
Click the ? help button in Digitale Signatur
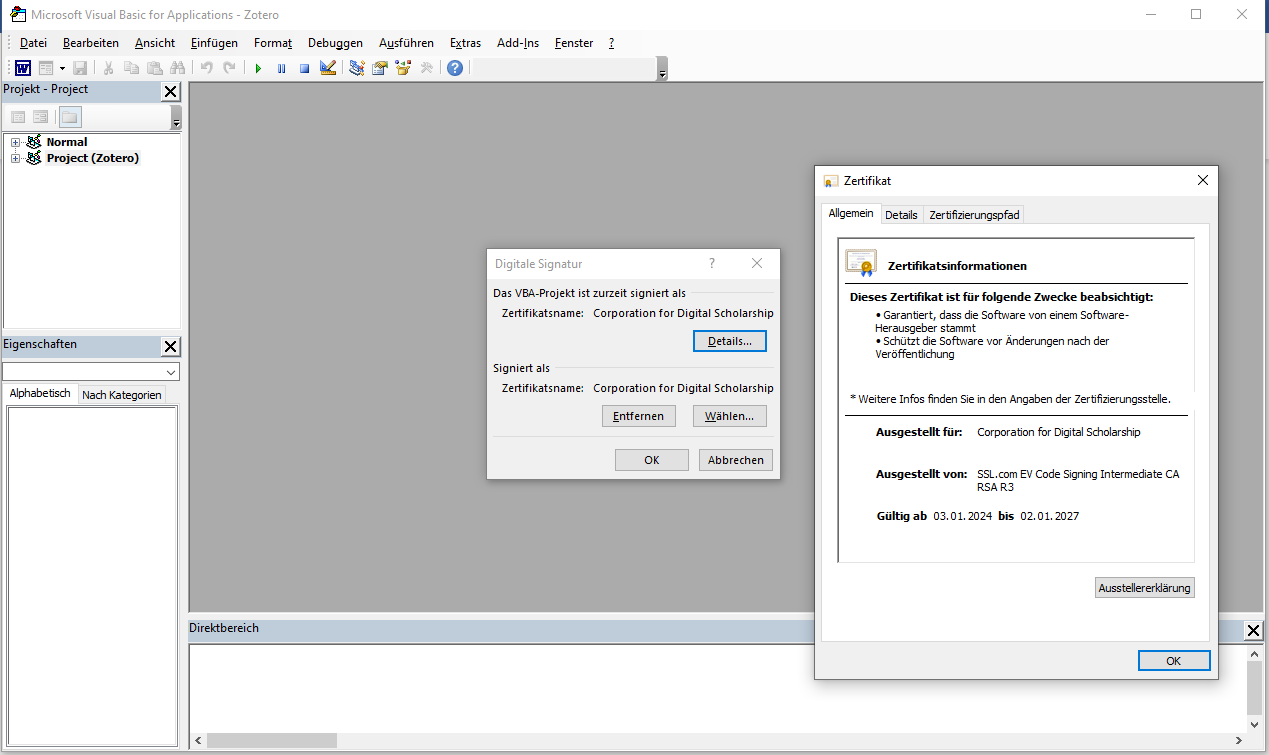[712, 263]
